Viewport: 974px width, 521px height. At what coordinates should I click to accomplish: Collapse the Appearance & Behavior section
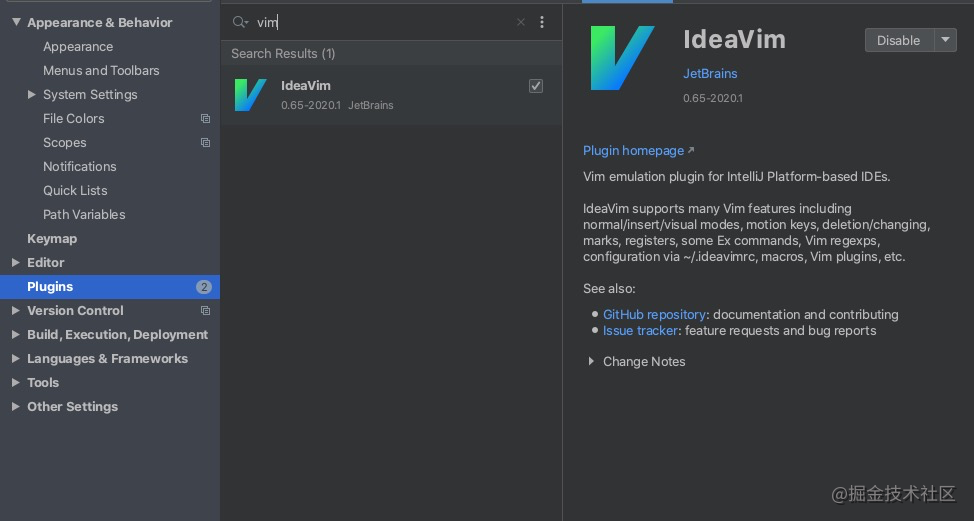point(16,22)
